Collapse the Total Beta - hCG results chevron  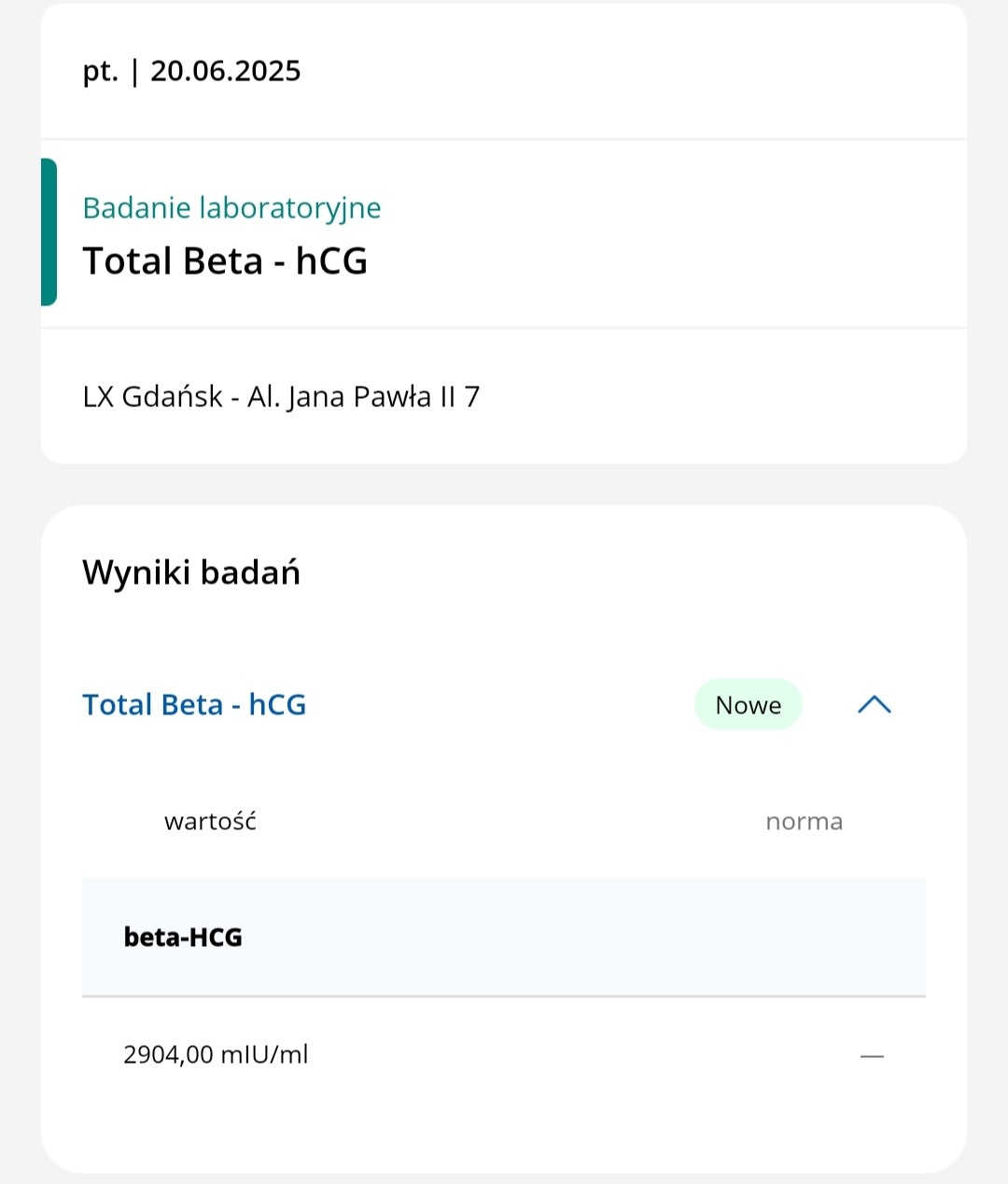pyautogui.click(x=874, y=705)
